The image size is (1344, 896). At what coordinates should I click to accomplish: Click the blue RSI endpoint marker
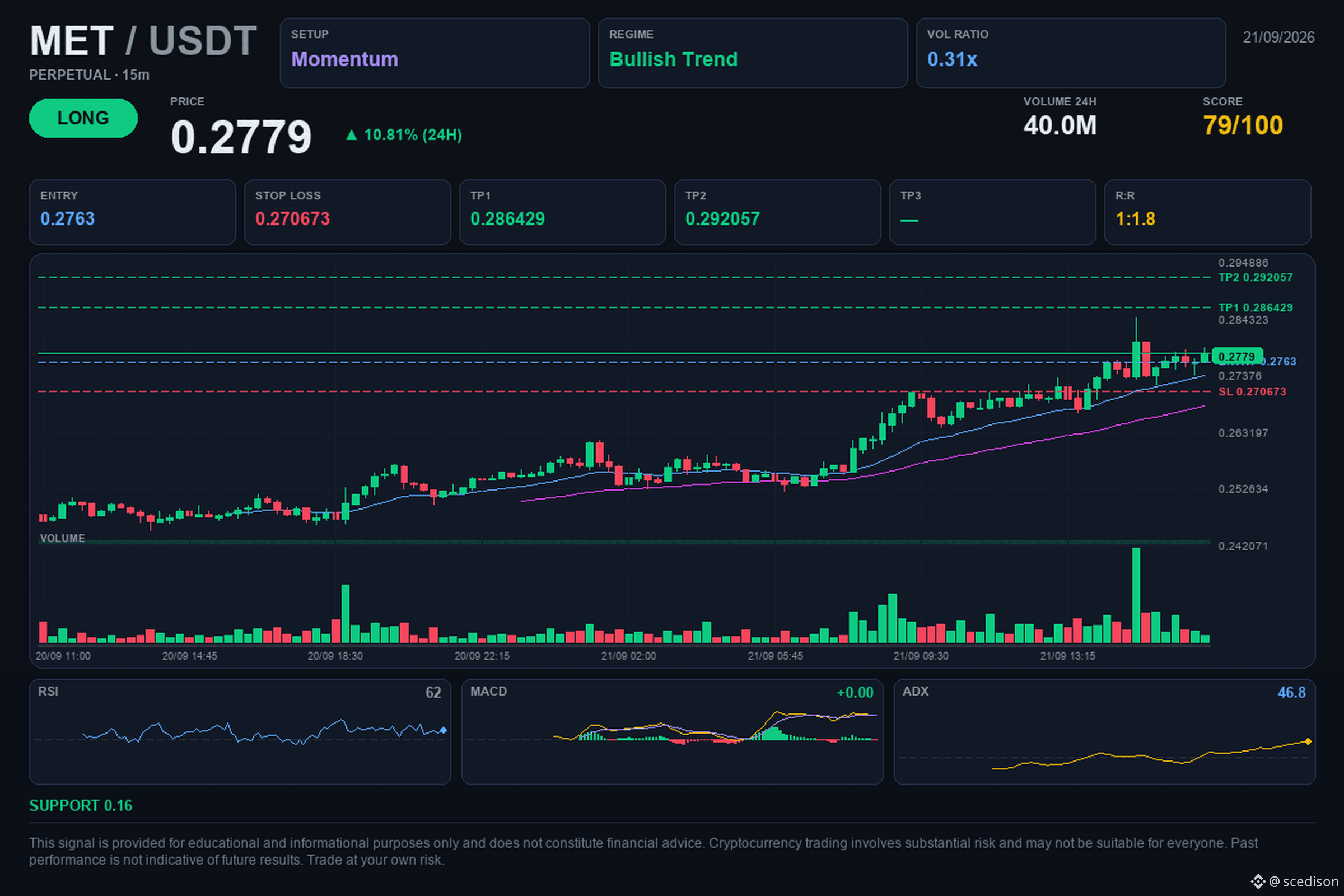click(444, 730)
